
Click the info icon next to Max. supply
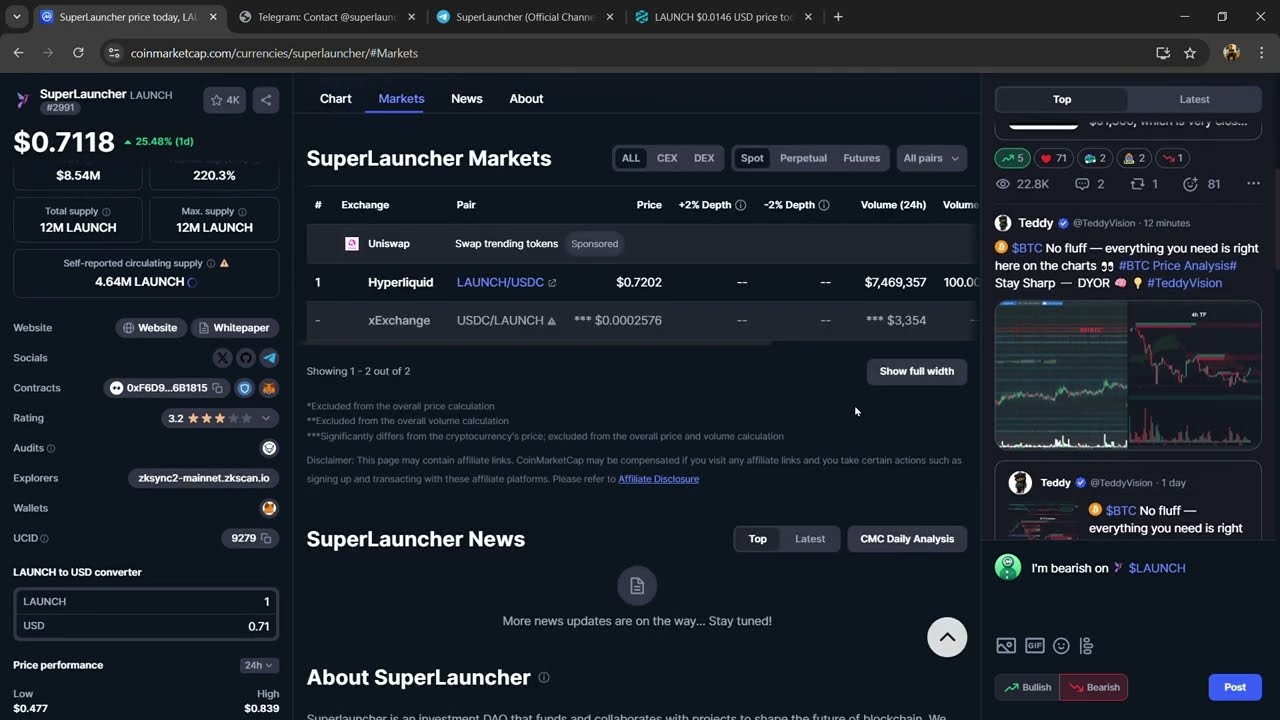(x=242, y=212)
